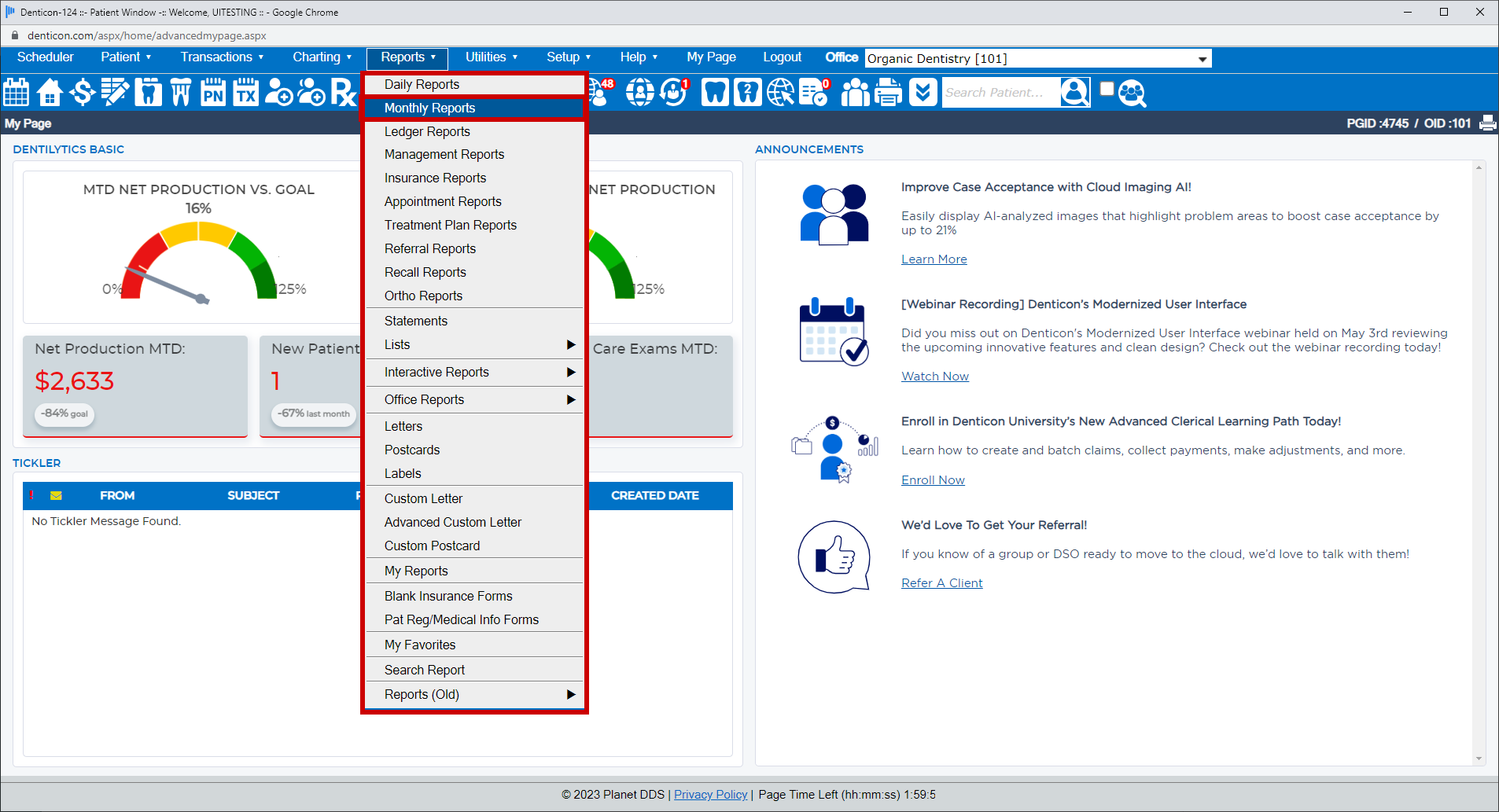Open the TX treatment plan icon
The width and height of the screenshot is (1499, 812).
tap(246, 92)
